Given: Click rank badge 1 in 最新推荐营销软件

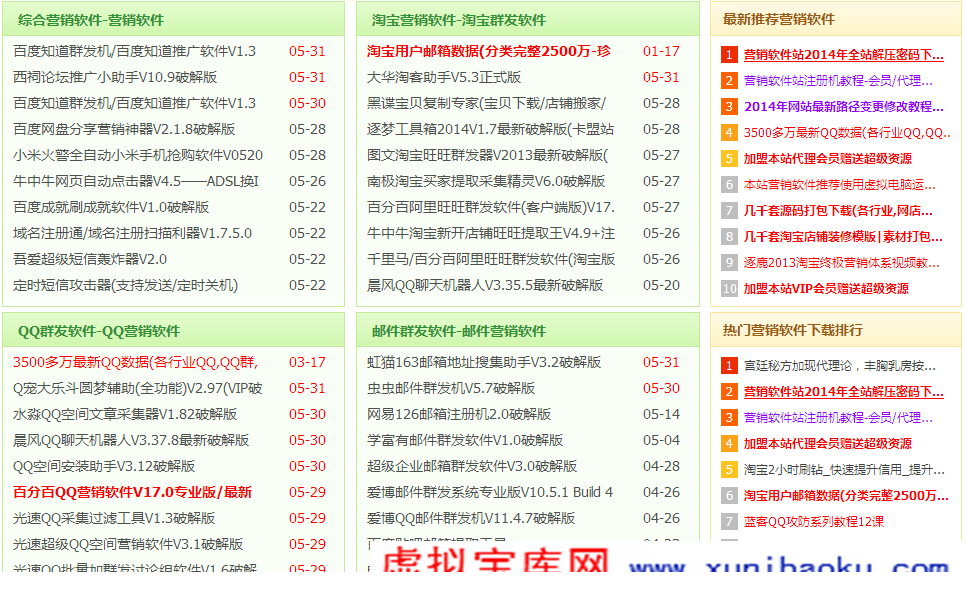Looking at the screenshot, I should 729,55.
